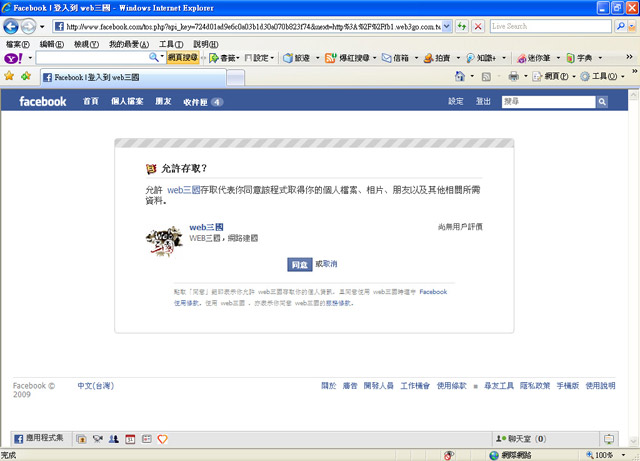
Task: Open 收件匣 inbox with 4 messages
Action: click(203, 102)
